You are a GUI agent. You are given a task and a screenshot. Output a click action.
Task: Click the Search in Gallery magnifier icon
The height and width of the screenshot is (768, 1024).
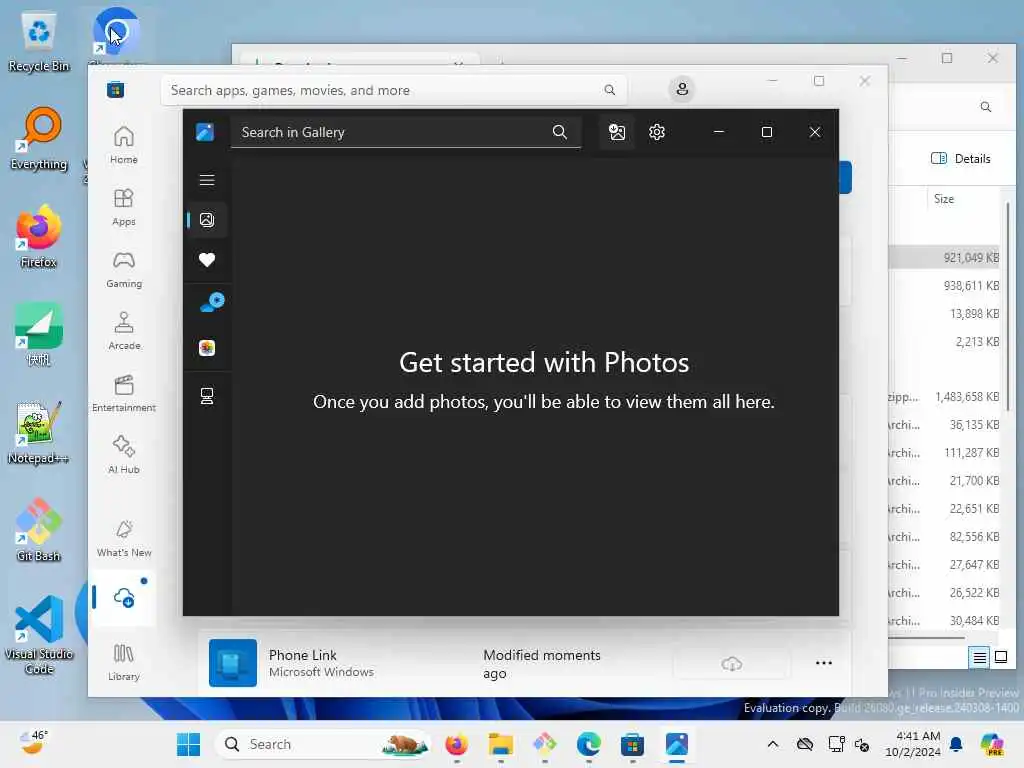(x=560, y=132)
